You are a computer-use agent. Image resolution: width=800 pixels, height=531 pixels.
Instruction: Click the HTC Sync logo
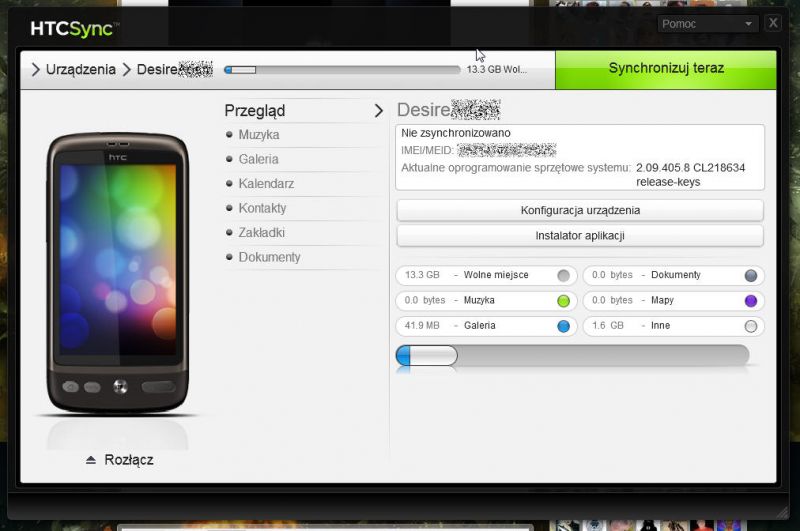[x=73, y=29]
